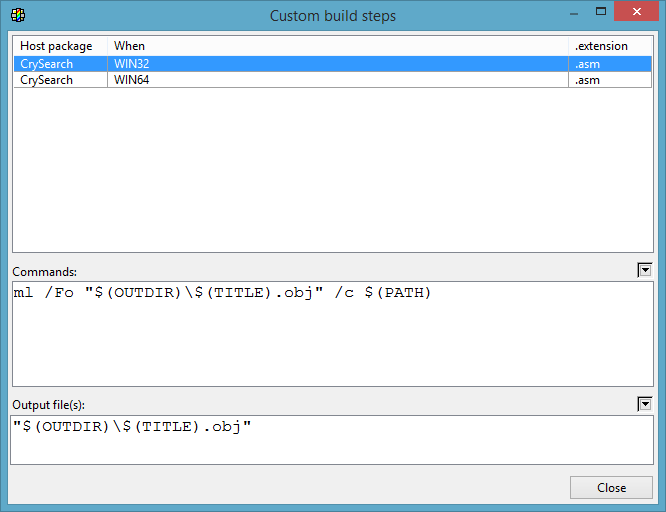This screenshot has height=512, width=666.
Task: Click inside the Output file(s) text box
Action: (332, 440)
